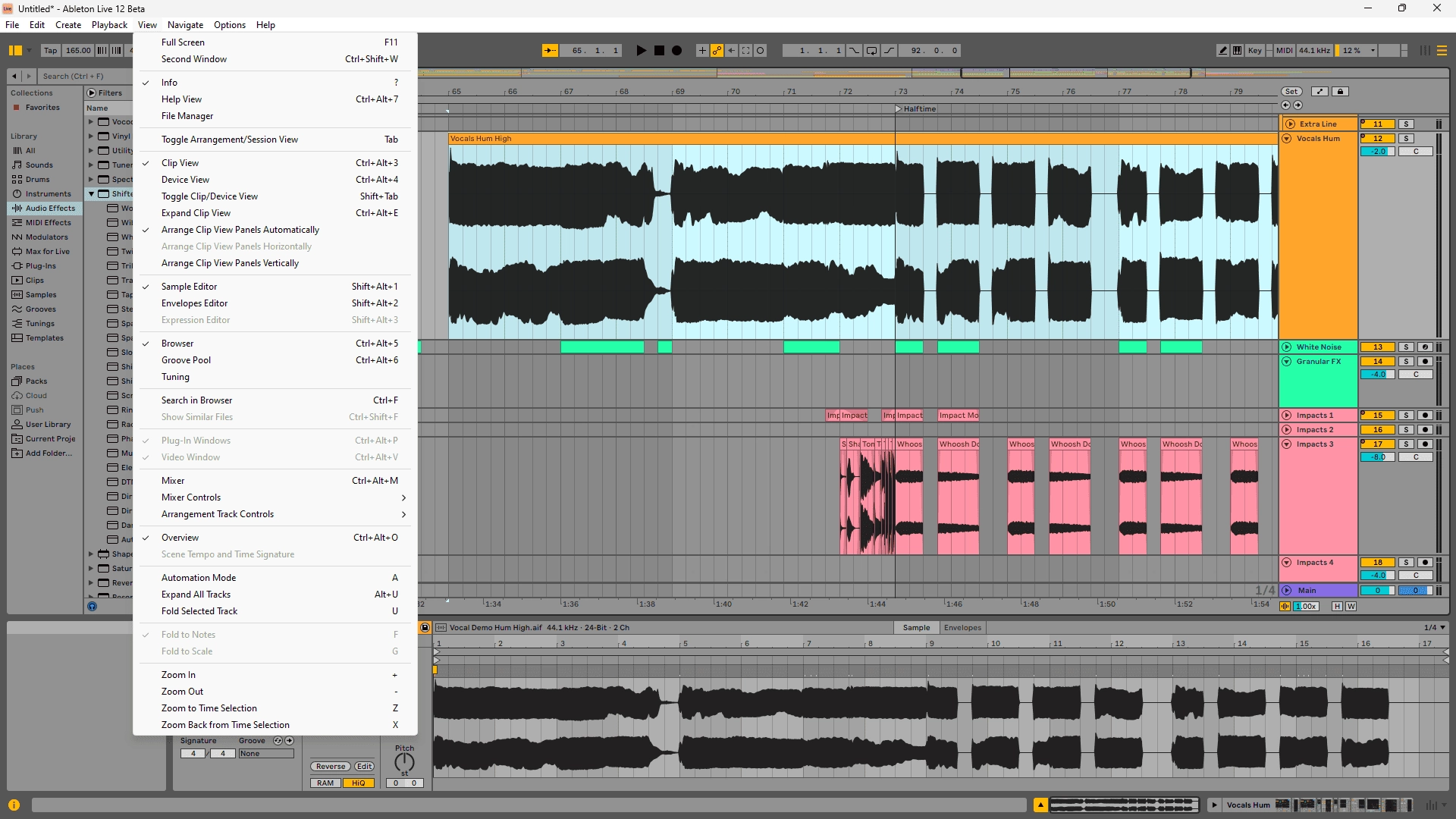The height and width of the screenshot is (819, 1456).
Task: Adjust Main track volume slider
Action: coord(1378,591)
